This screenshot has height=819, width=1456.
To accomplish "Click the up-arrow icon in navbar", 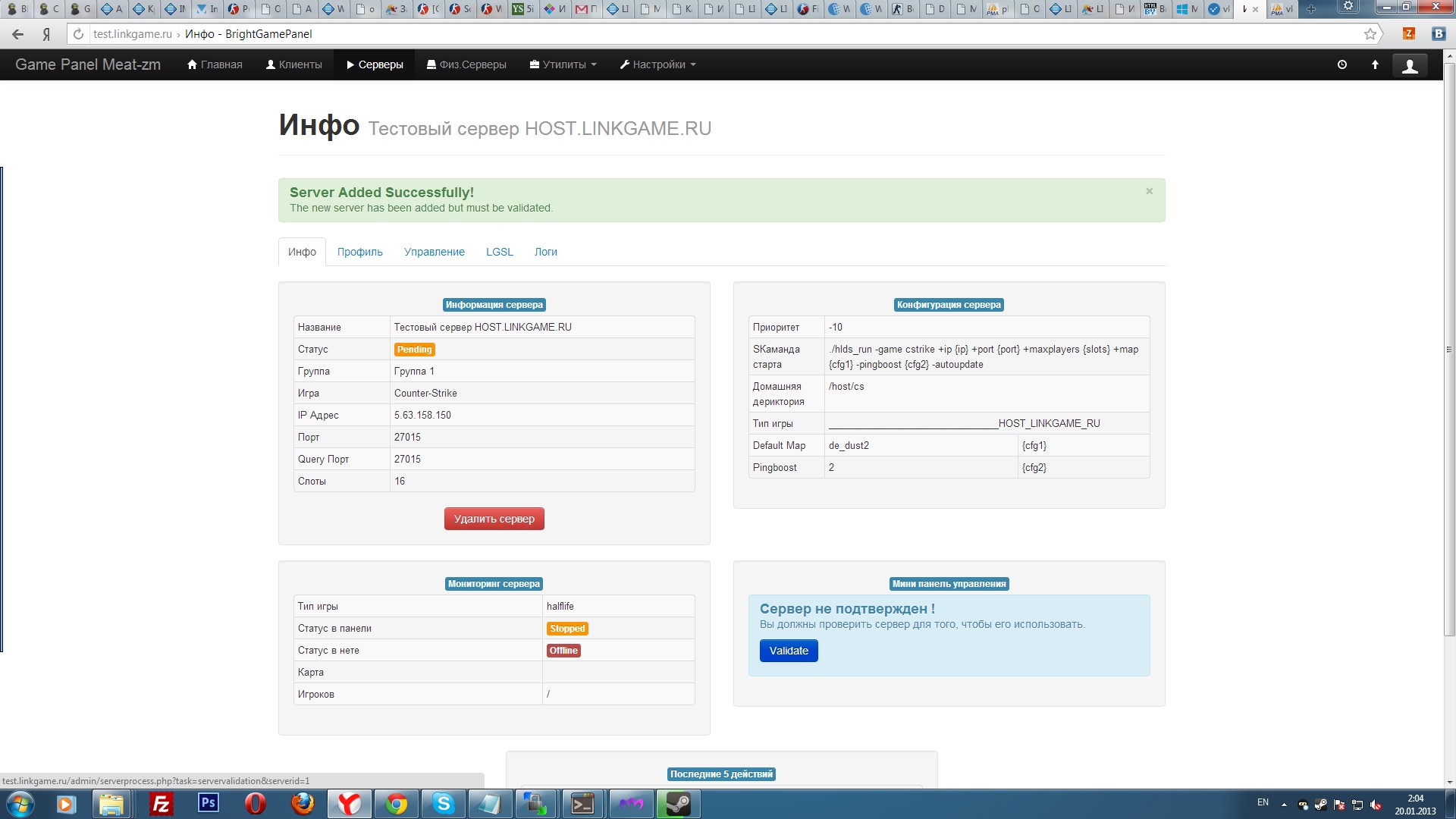I will (x=1375, y=65).
